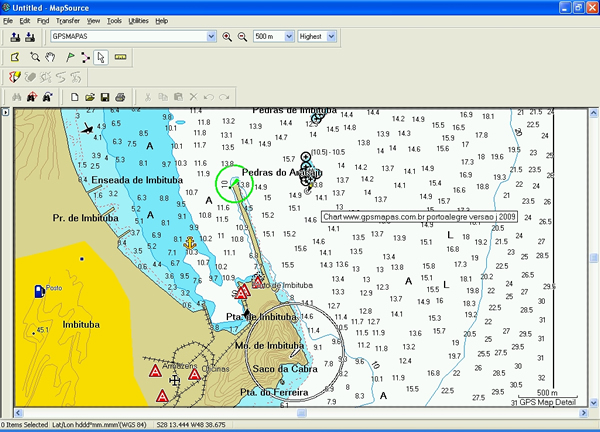Open the Transfer menu
Screen dimensions: 600x432
coord(68,20)
